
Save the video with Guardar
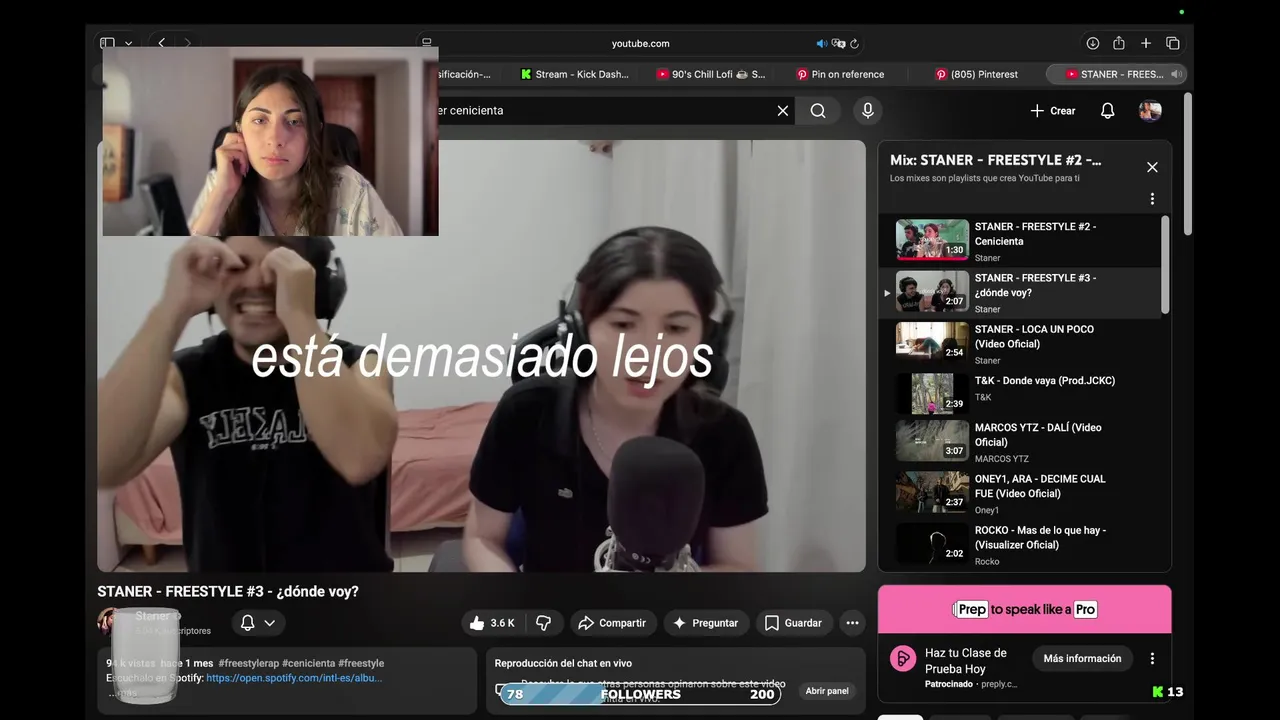pos(793,623)
